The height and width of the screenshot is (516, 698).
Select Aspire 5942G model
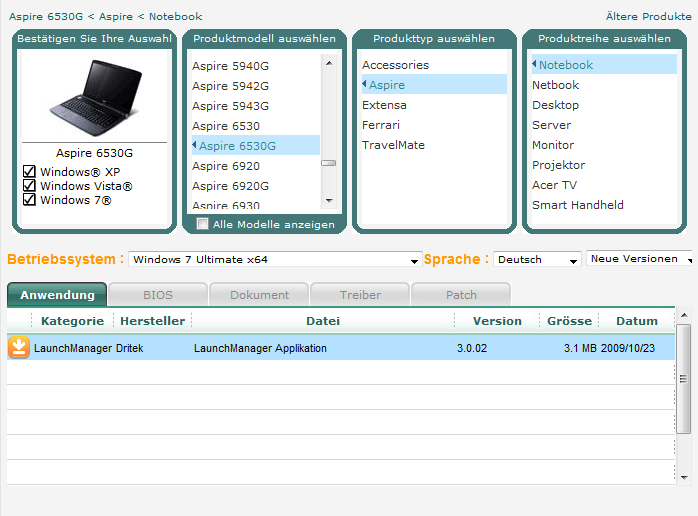pos(230,86)
